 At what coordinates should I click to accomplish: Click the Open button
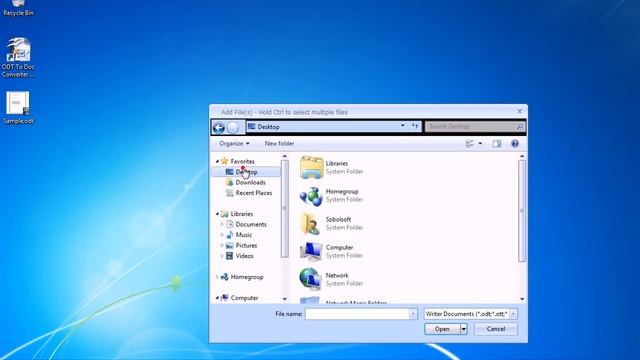[x=442, y=329]
